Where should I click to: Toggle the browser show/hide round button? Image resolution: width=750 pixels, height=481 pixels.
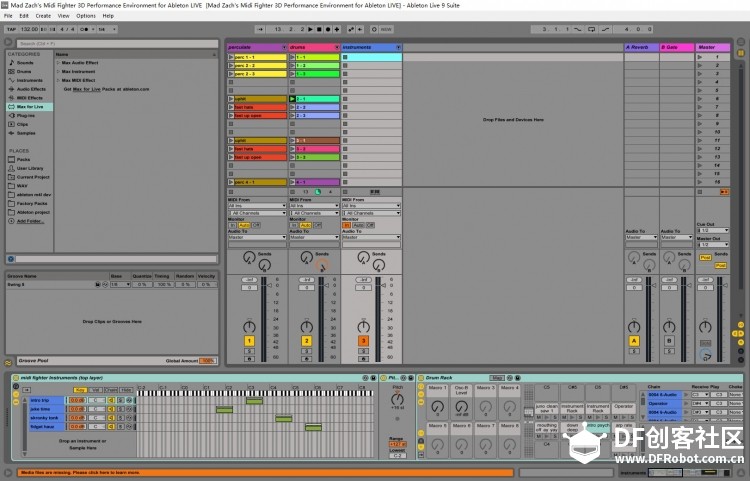coord(8,43)
